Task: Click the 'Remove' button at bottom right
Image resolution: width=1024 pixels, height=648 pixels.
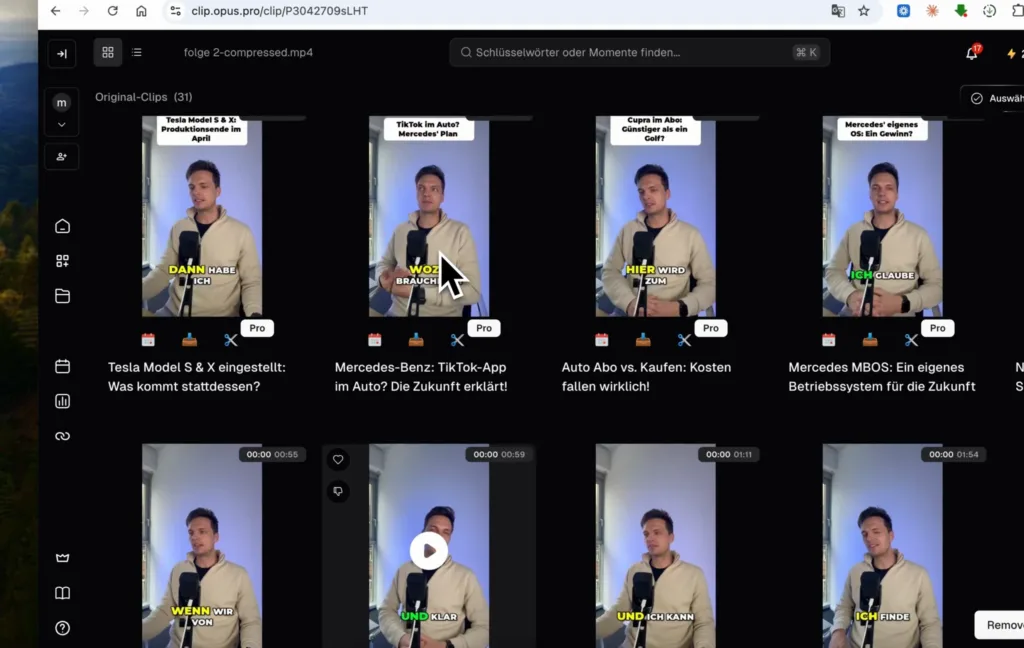Action: (x=1000, y=625)
